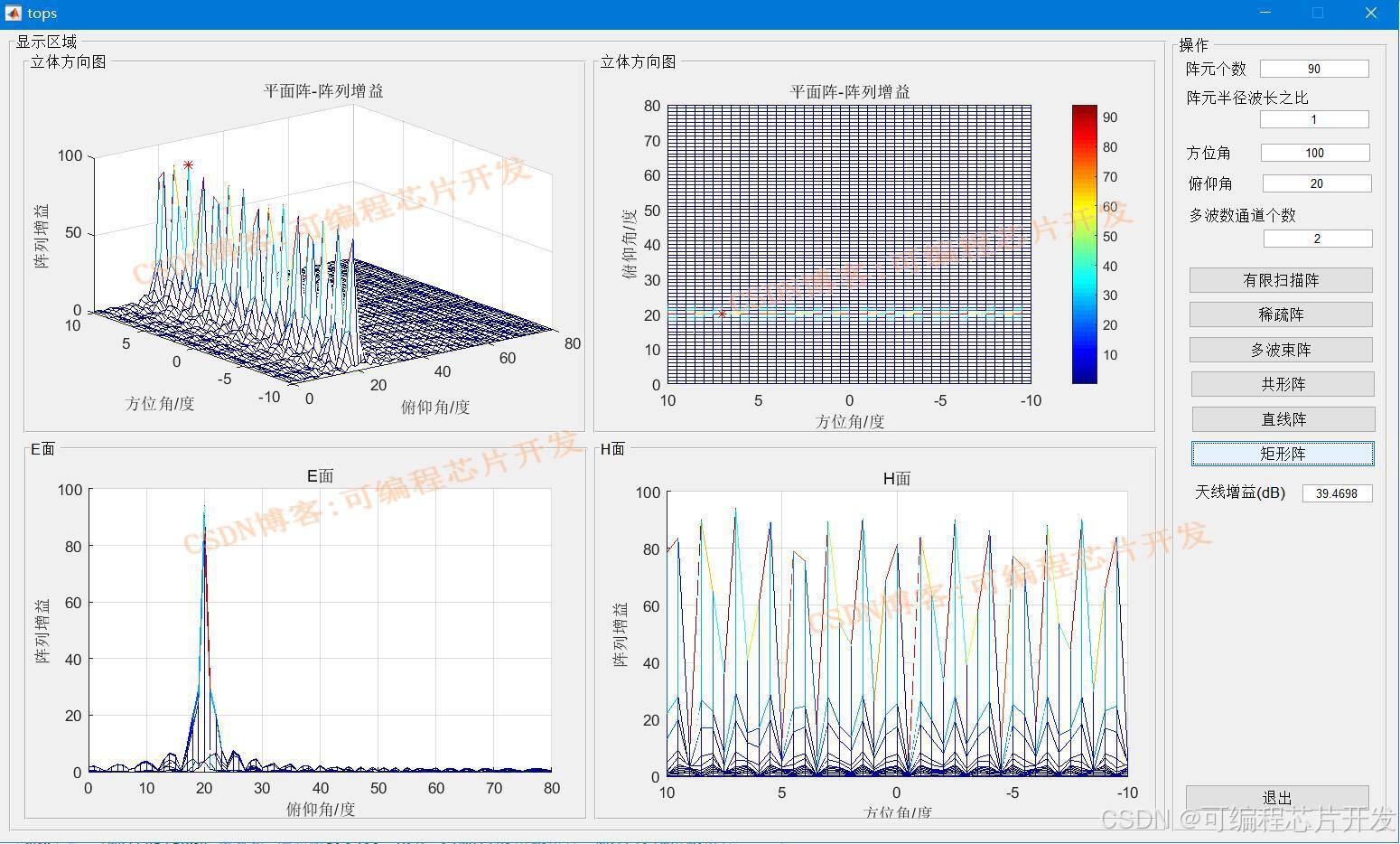Click the 退出 exit button

point(1277,798)
